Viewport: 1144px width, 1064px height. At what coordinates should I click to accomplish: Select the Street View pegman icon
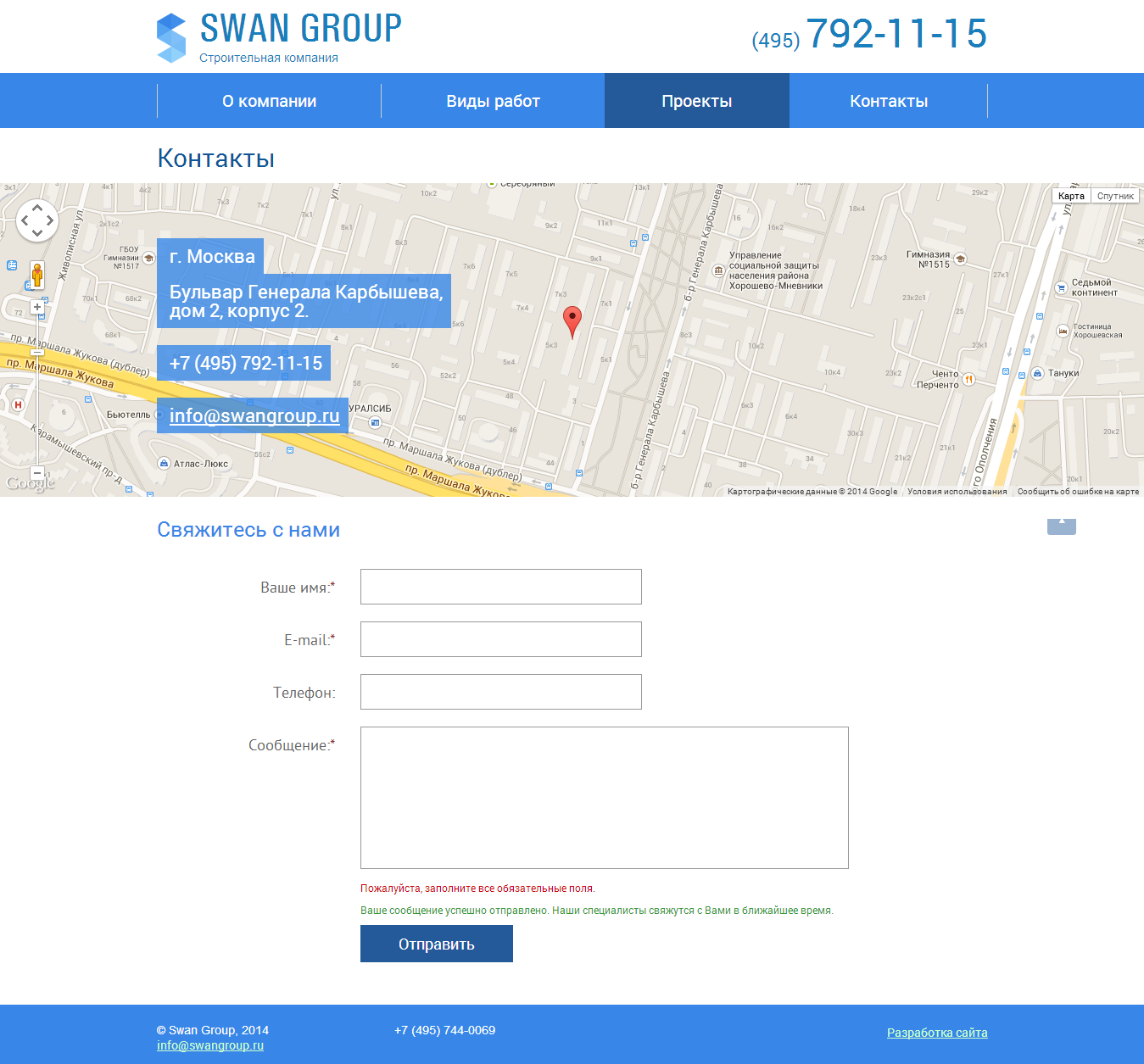(37, 275)
